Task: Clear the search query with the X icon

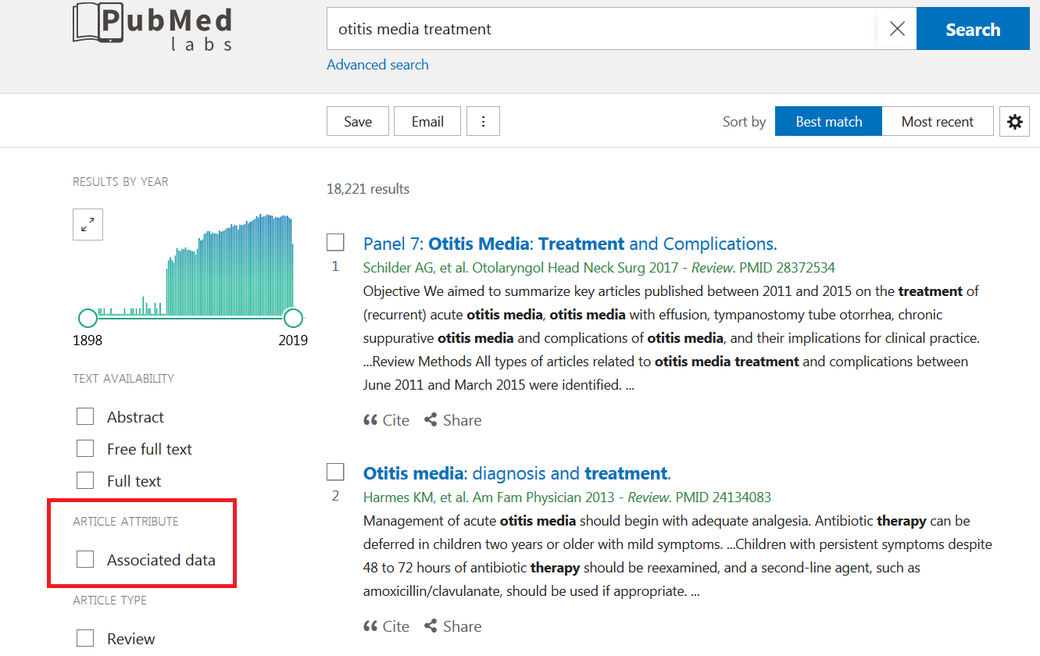Action: 897,29
